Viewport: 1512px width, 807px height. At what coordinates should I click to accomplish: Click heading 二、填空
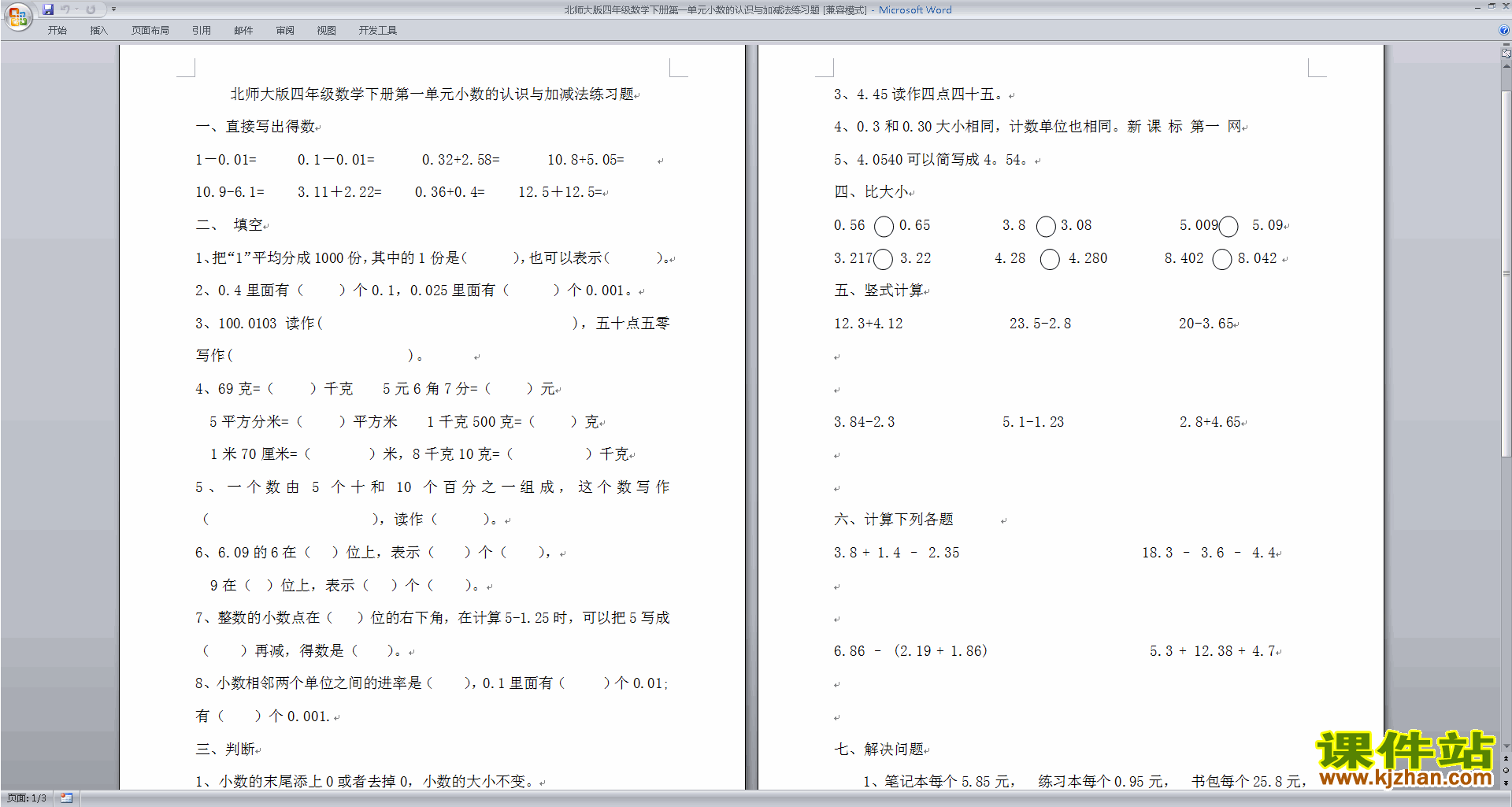[229, 225]
